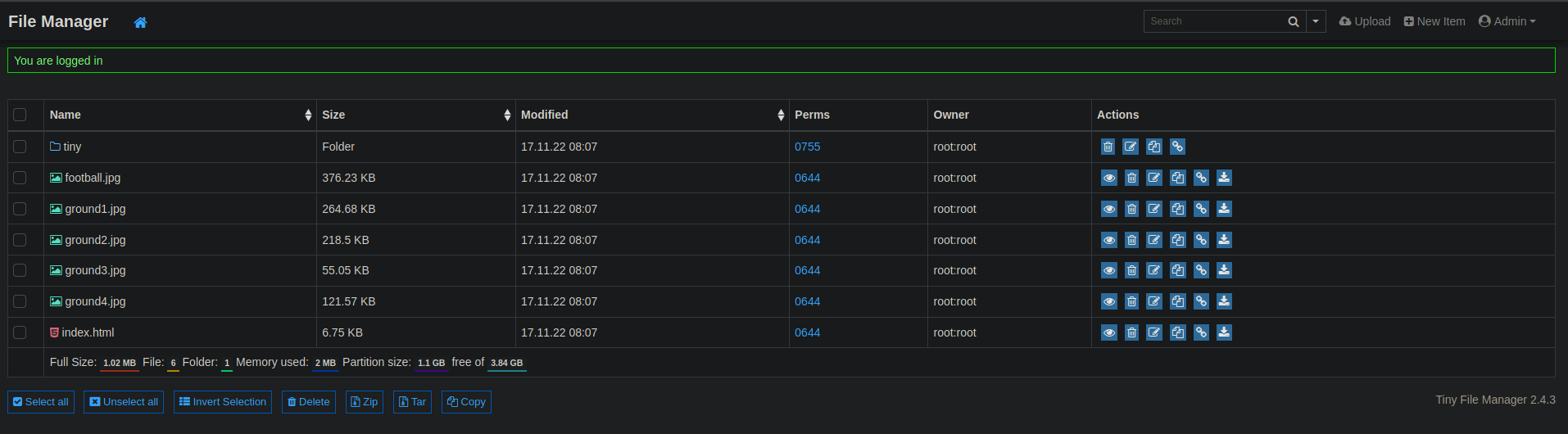Delete index.html using trash icon
1568x434 pixels.
1131,332
